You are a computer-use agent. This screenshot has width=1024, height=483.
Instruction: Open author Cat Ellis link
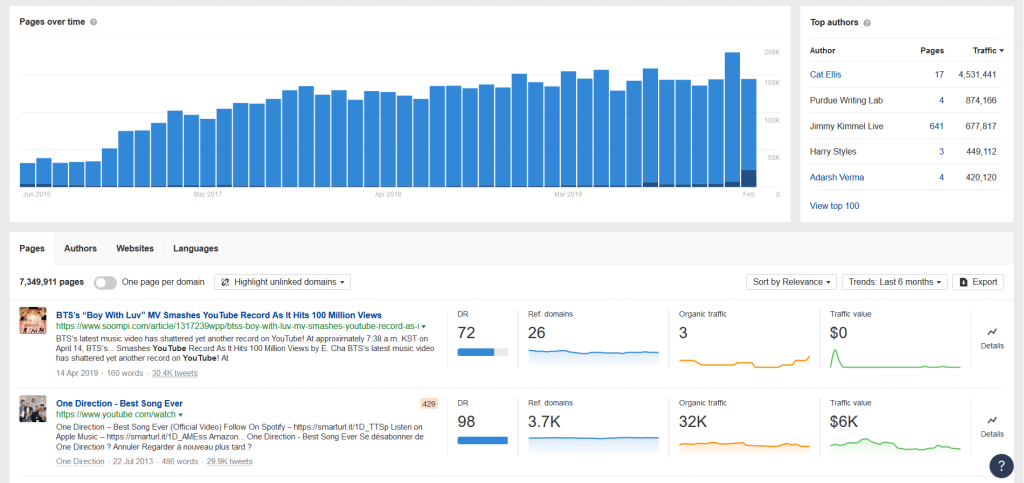825,75
